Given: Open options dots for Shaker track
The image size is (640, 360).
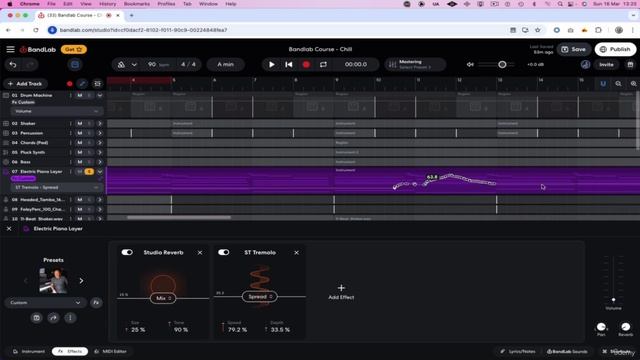Looking at the screenshot, I should tap(71, 123).
